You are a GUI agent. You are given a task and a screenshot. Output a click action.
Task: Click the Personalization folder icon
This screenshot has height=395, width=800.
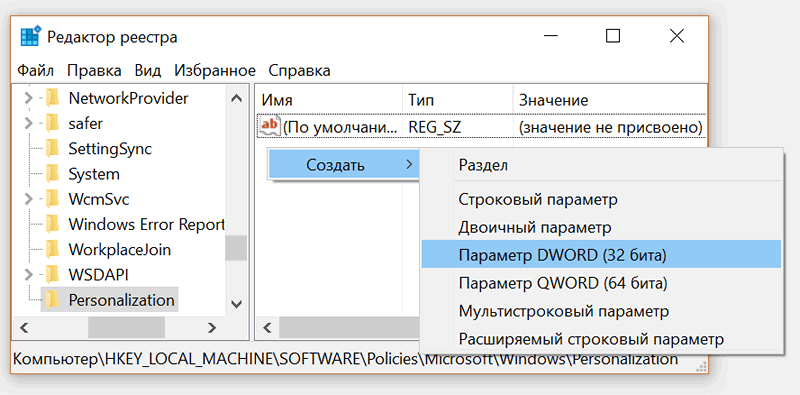coord(52,300)
